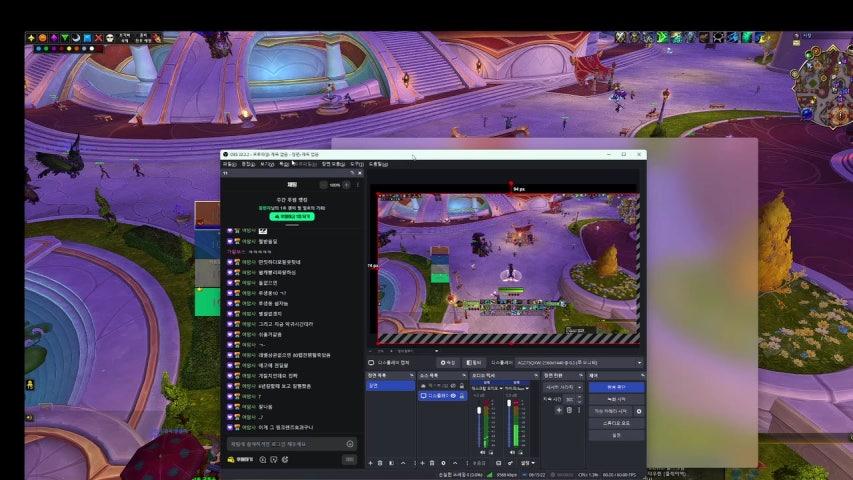Click the chat message input field
Image resolution: width=853 pixels, height=480 pixels.
[x=292, y=444]
